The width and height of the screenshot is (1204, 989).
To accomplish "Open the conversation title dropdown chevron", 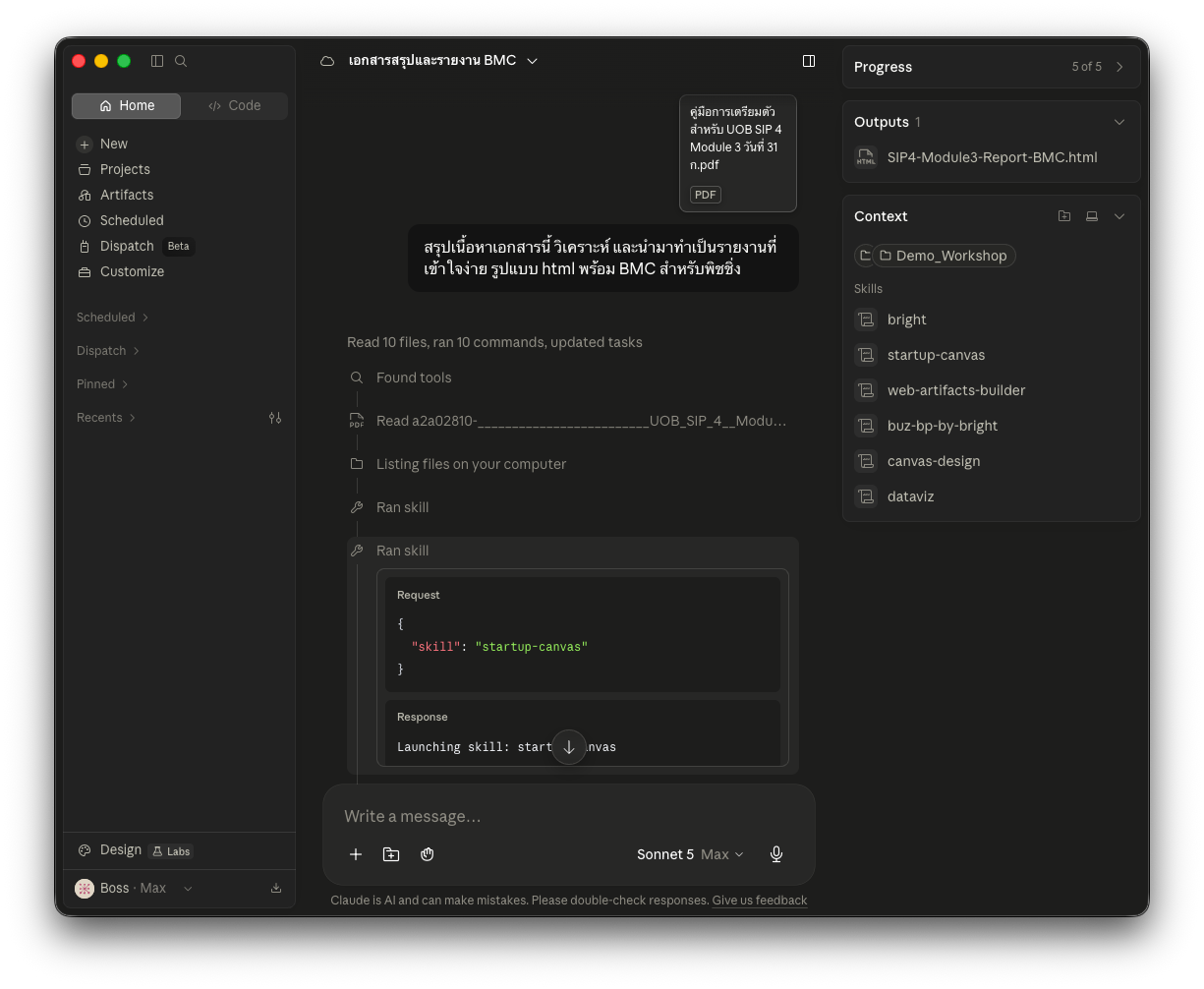I will [x=532, y=61].
